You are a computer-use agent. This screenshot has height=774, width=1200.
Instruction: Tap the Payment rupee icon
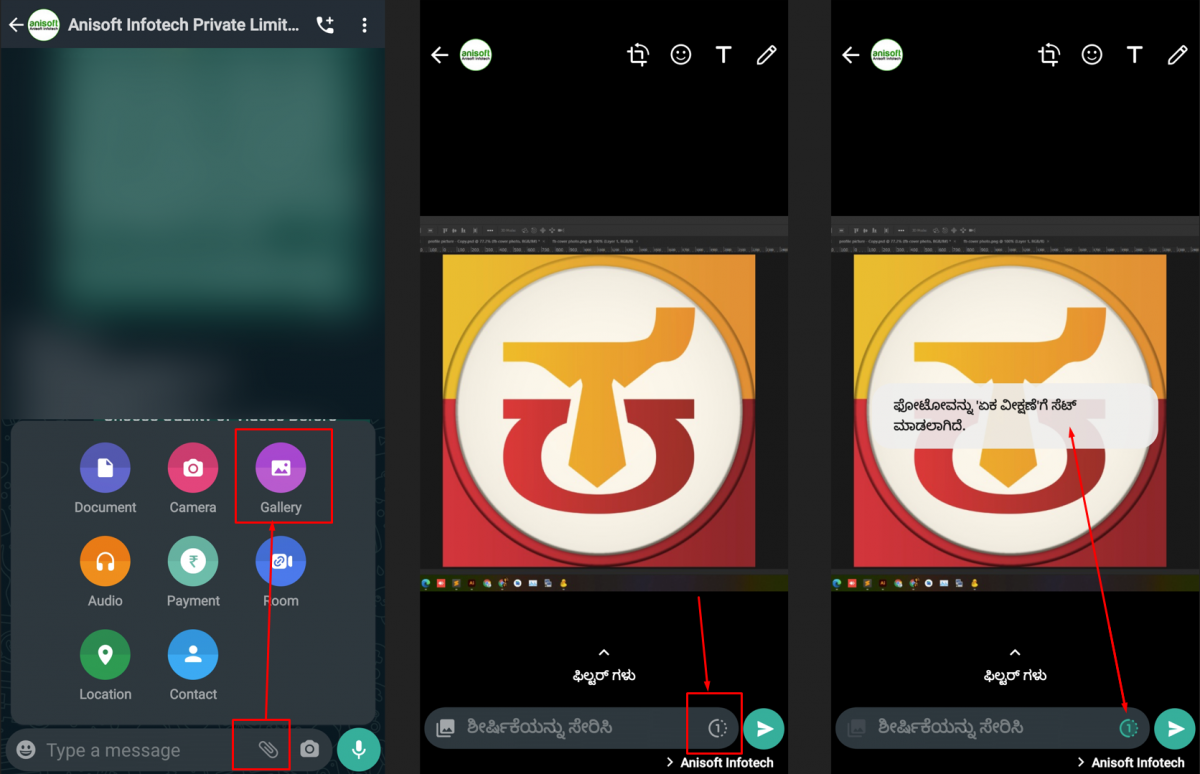[193, 562]
